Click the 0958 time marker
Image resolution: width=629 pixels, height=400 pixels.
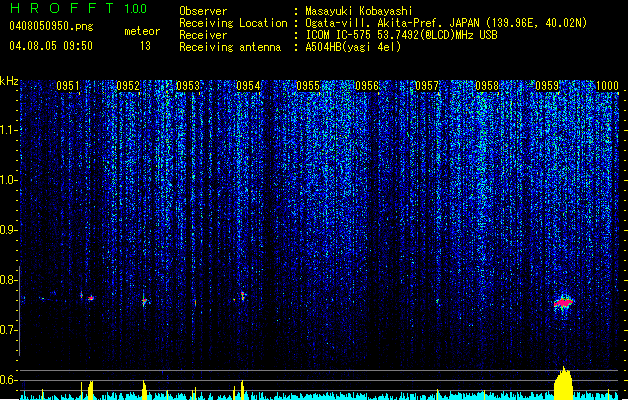[487, 86]
